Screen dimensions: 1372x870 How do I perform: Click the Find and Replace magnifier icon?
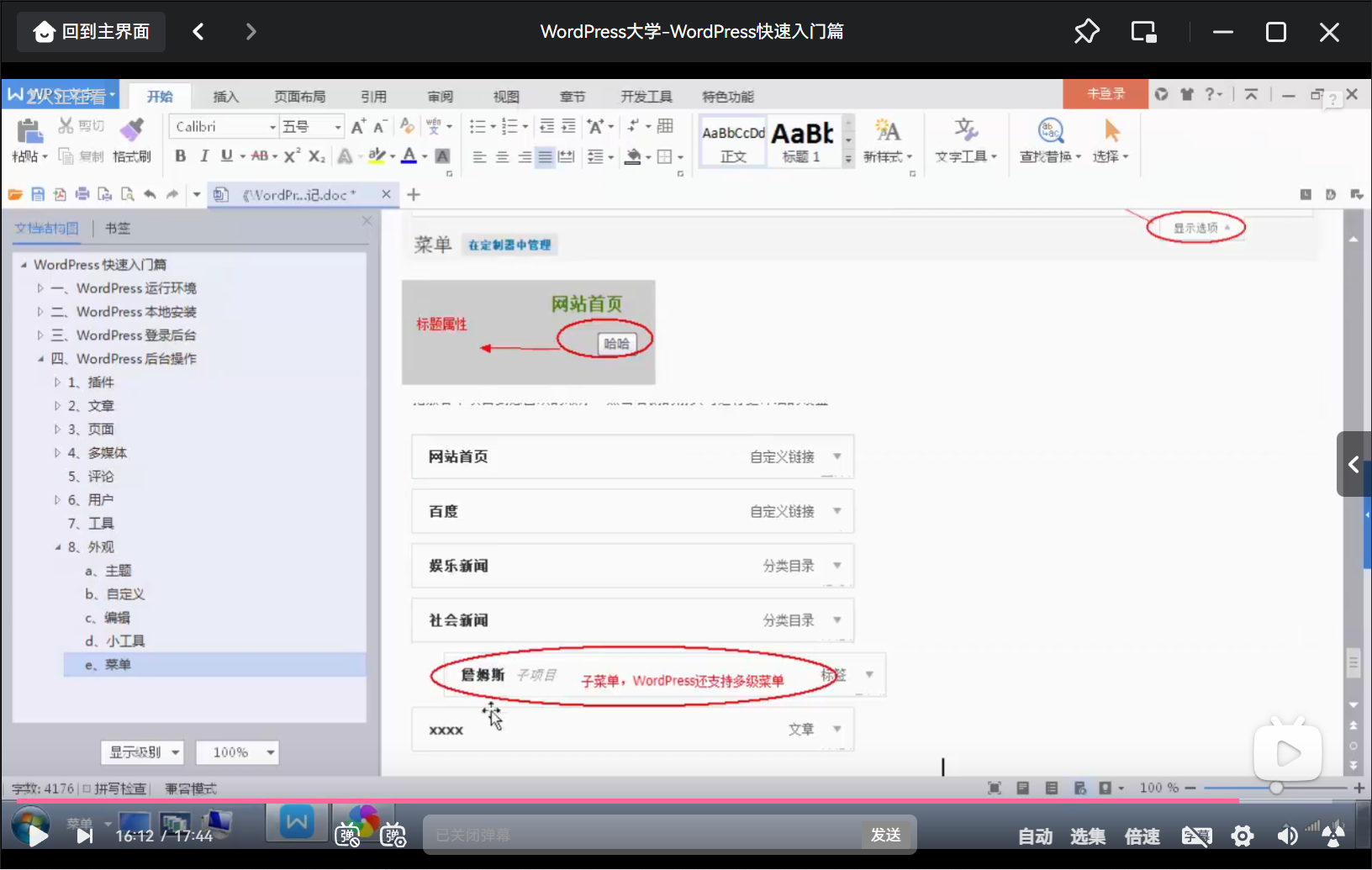click(x=1051, y=130)
